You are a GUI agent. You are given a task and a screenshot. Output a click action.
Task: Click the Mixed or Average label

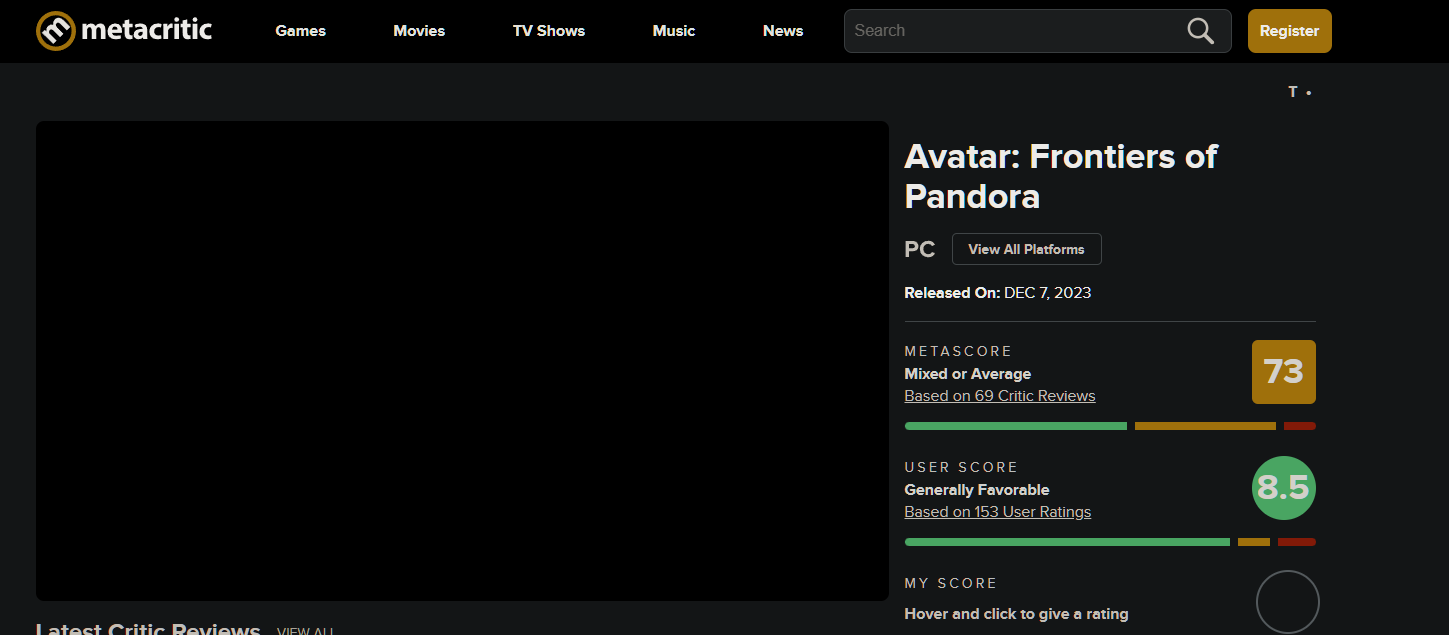coord(968,374)
